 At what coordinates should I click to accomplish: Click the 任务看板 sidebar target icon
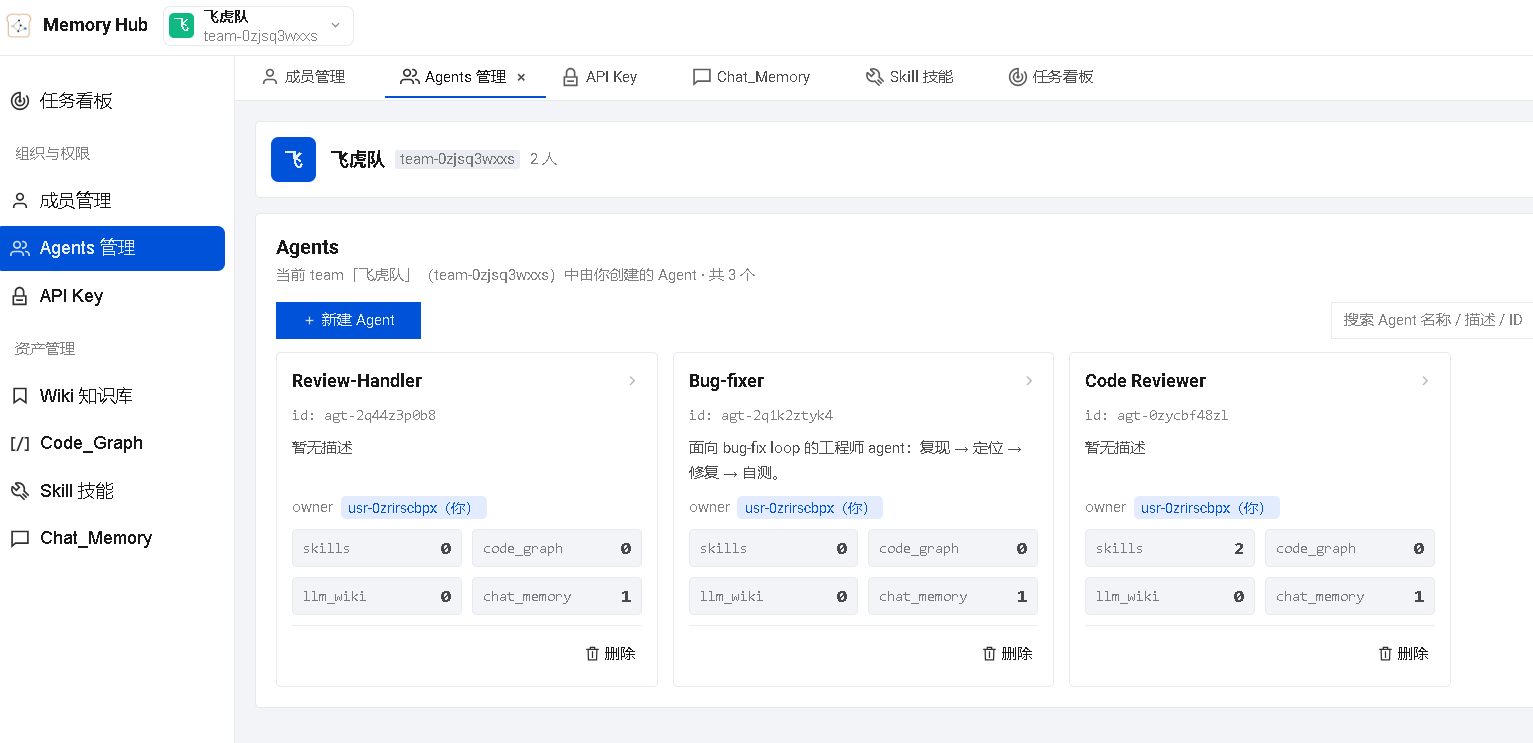tap(20, 101)
